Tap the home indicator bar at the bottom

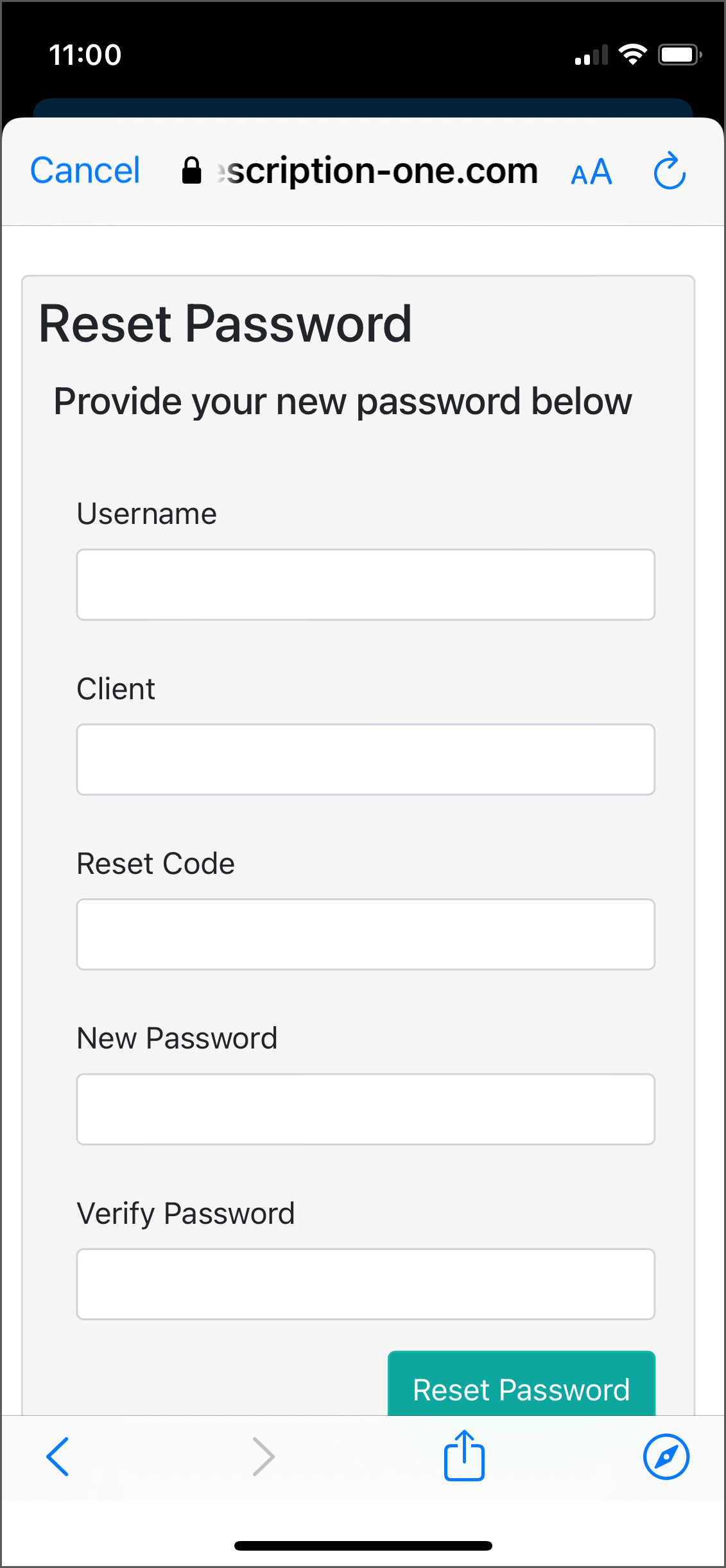pyautogui.click(x=363, y=1546)
